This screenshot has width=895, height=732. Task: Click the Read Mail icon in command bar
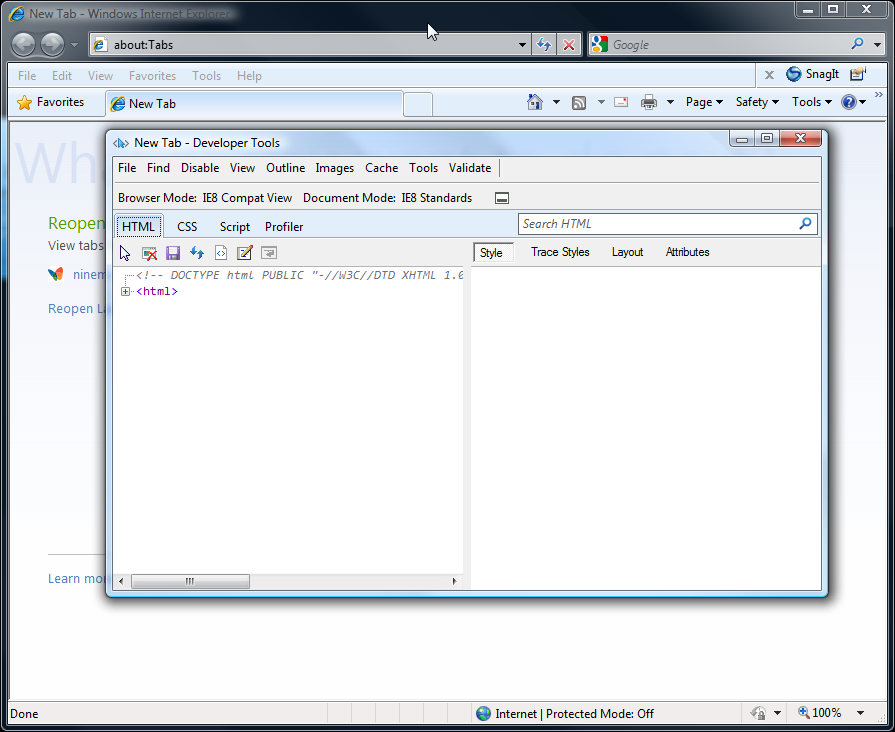tap(621, 102)
